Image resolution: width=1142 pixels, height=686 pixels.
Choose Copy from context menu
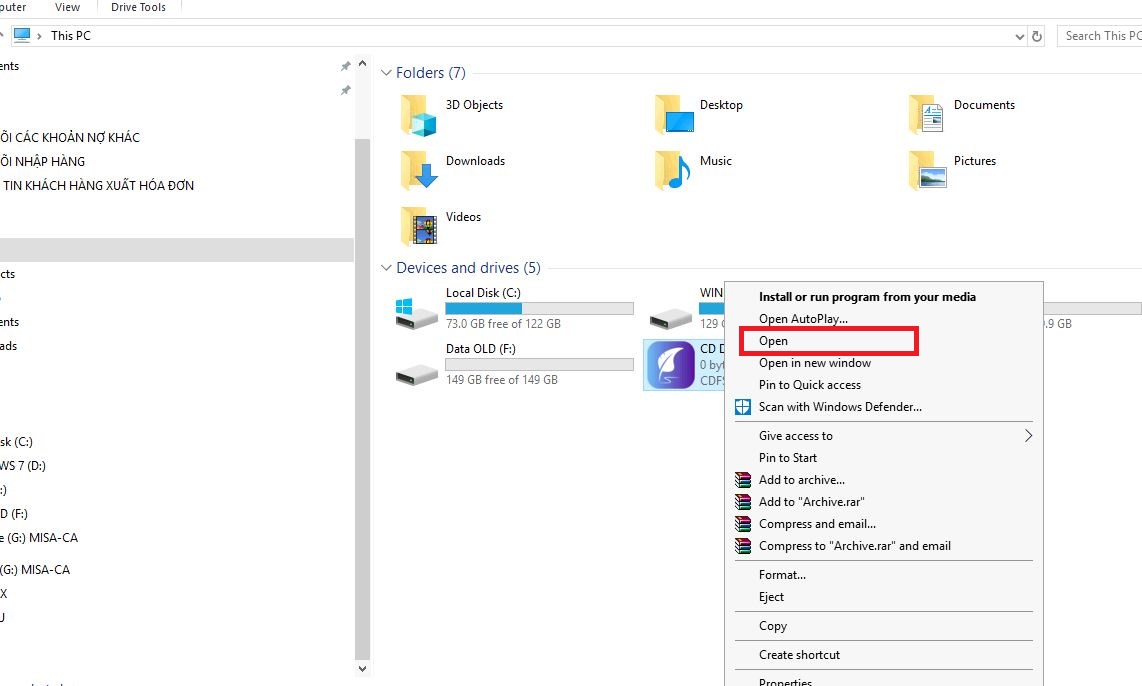(772, 626)
